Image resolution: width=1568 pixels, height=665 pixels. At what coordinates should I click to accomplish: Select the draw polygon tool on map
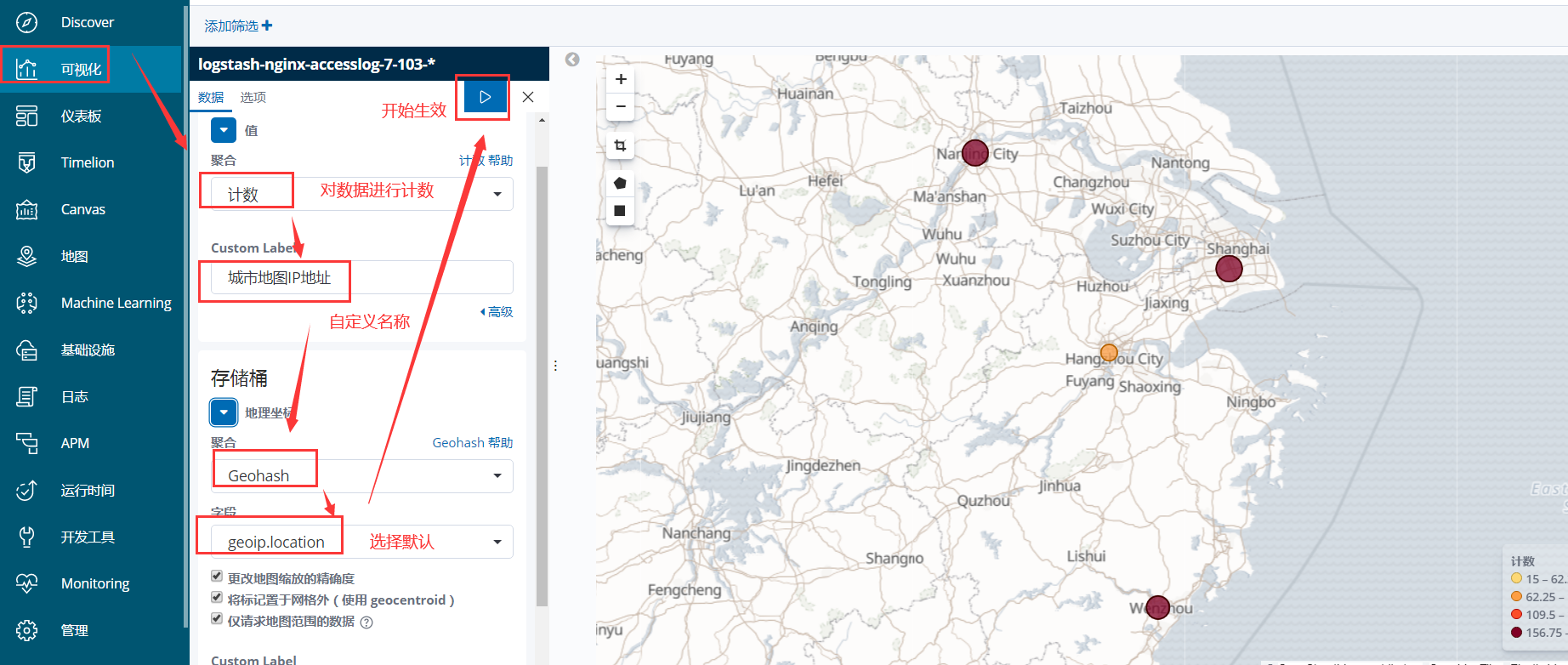point(620,183)
